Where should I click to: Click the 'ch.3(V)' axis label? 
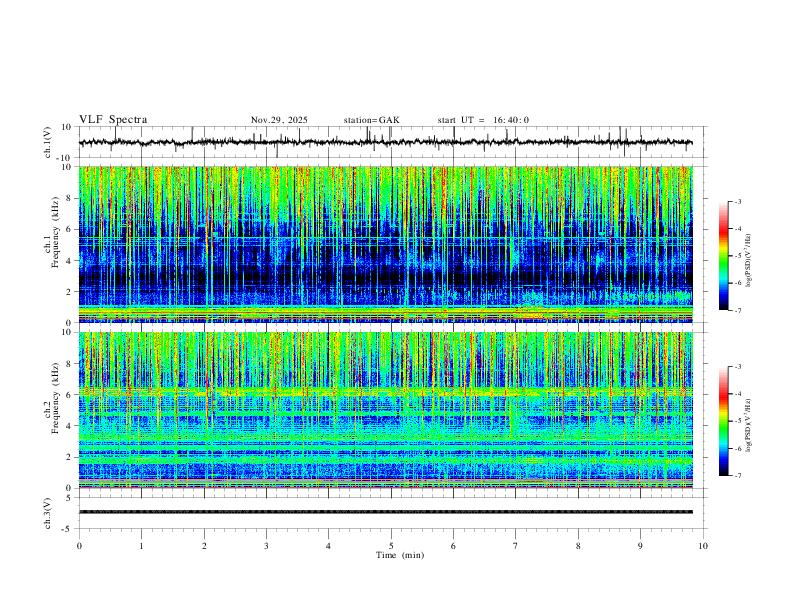click(48, 513)
